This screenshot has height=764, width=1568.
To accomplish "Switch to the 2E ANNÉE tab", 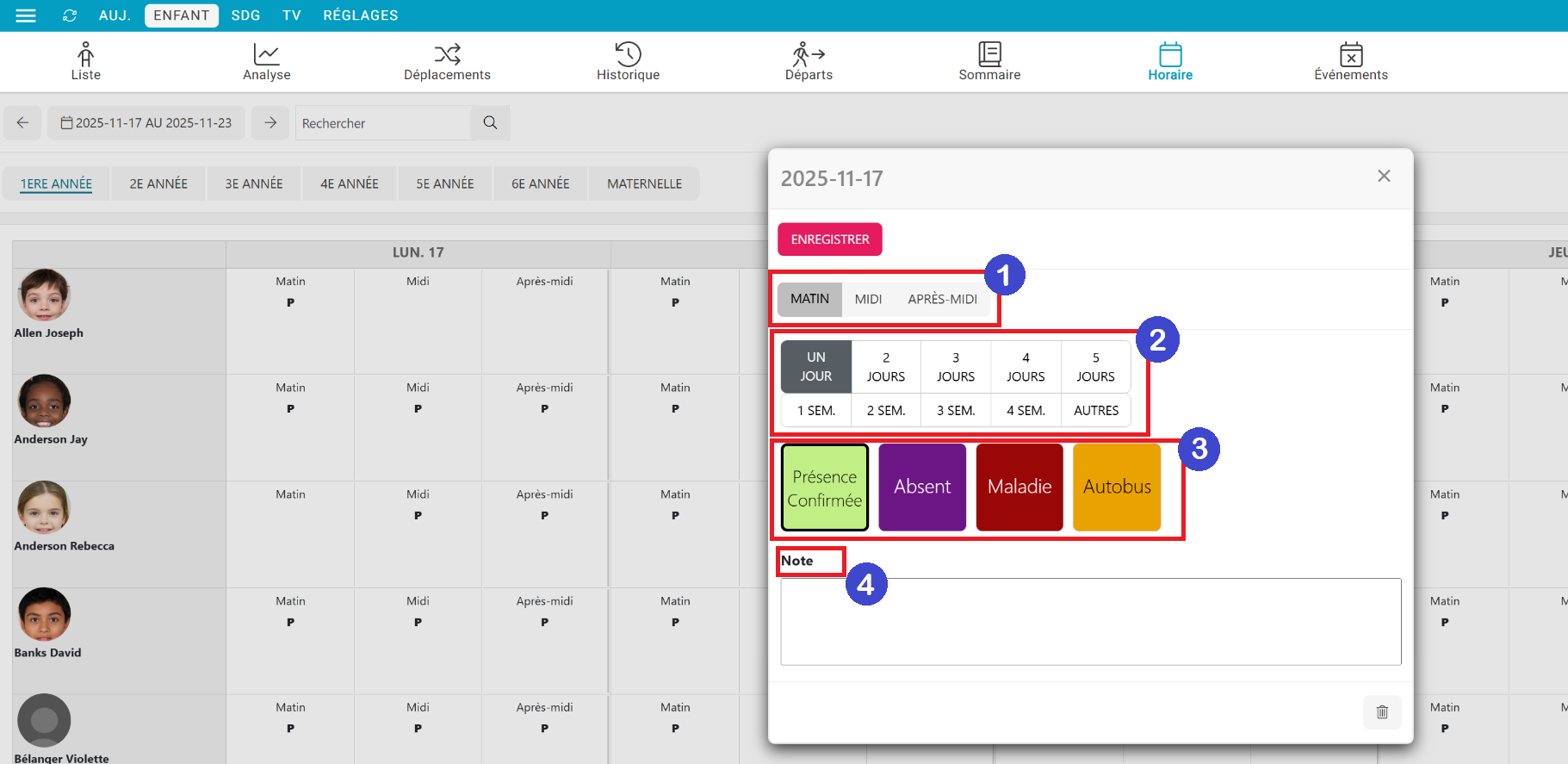I will coord(158,183).
